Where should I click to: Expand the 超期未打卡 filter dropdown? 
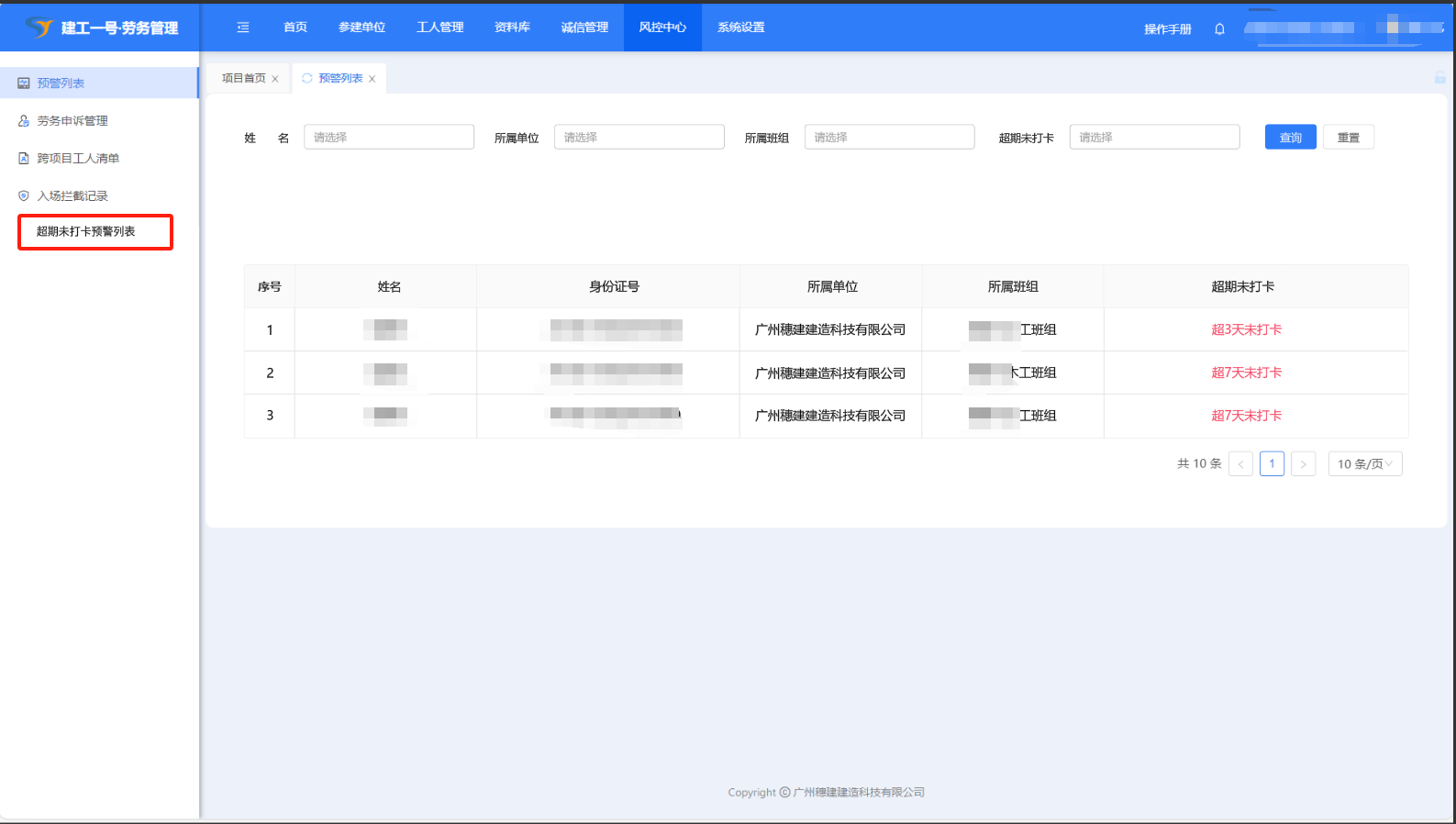pos(1153,138)
